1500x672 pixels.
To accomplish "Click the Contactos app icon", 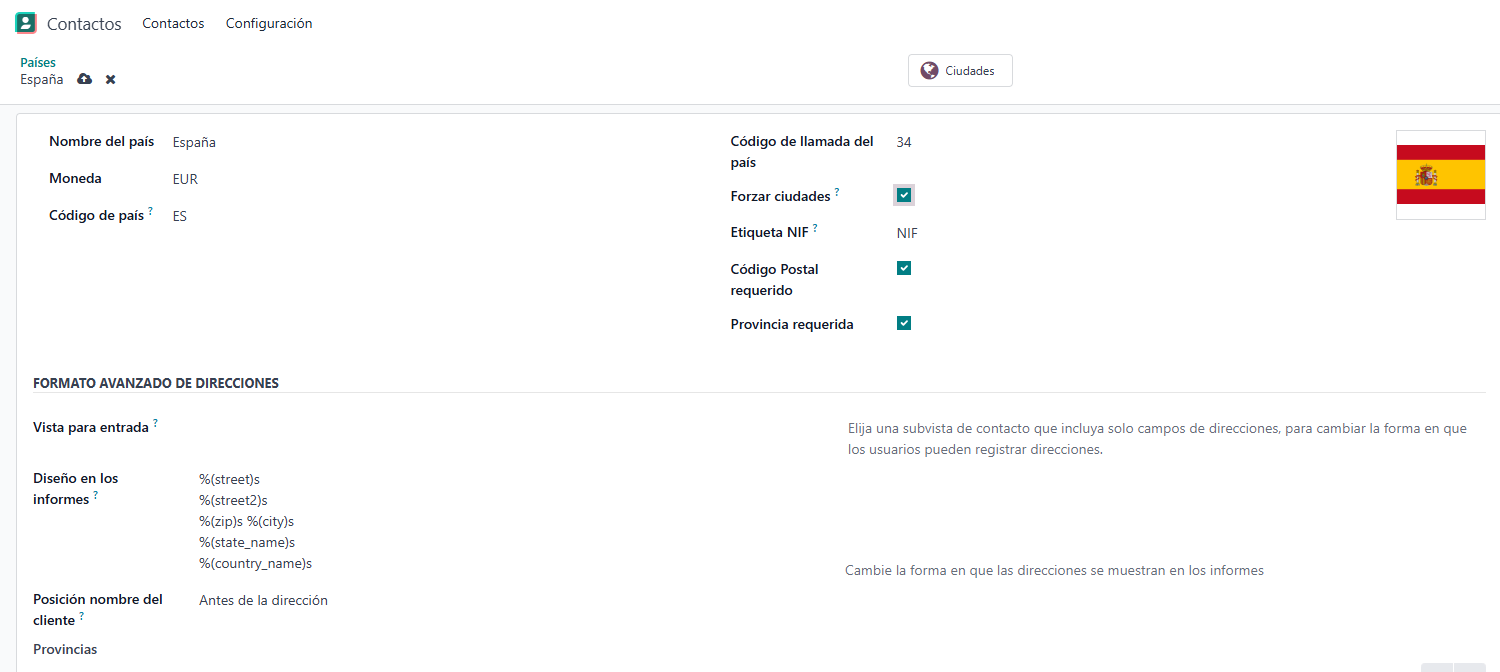I will pos(26,23).
